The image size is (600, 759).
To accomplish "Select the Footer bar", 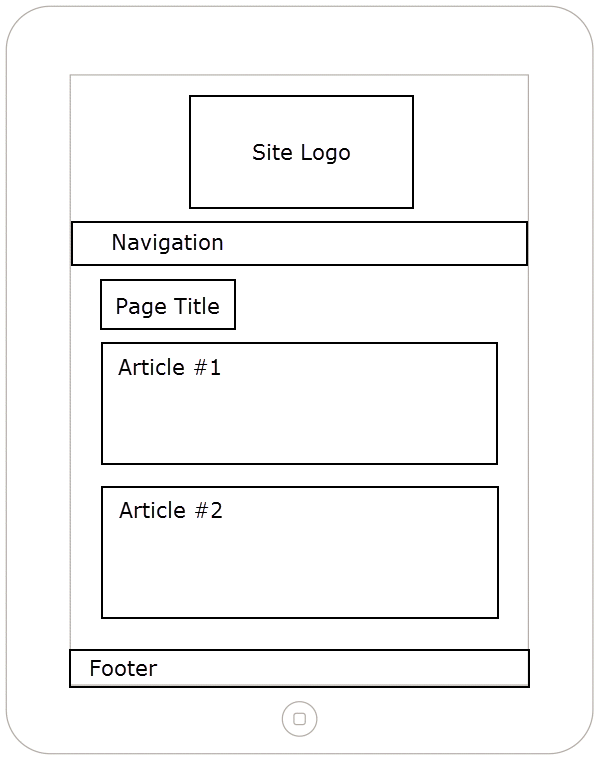I will click(299, 669).
